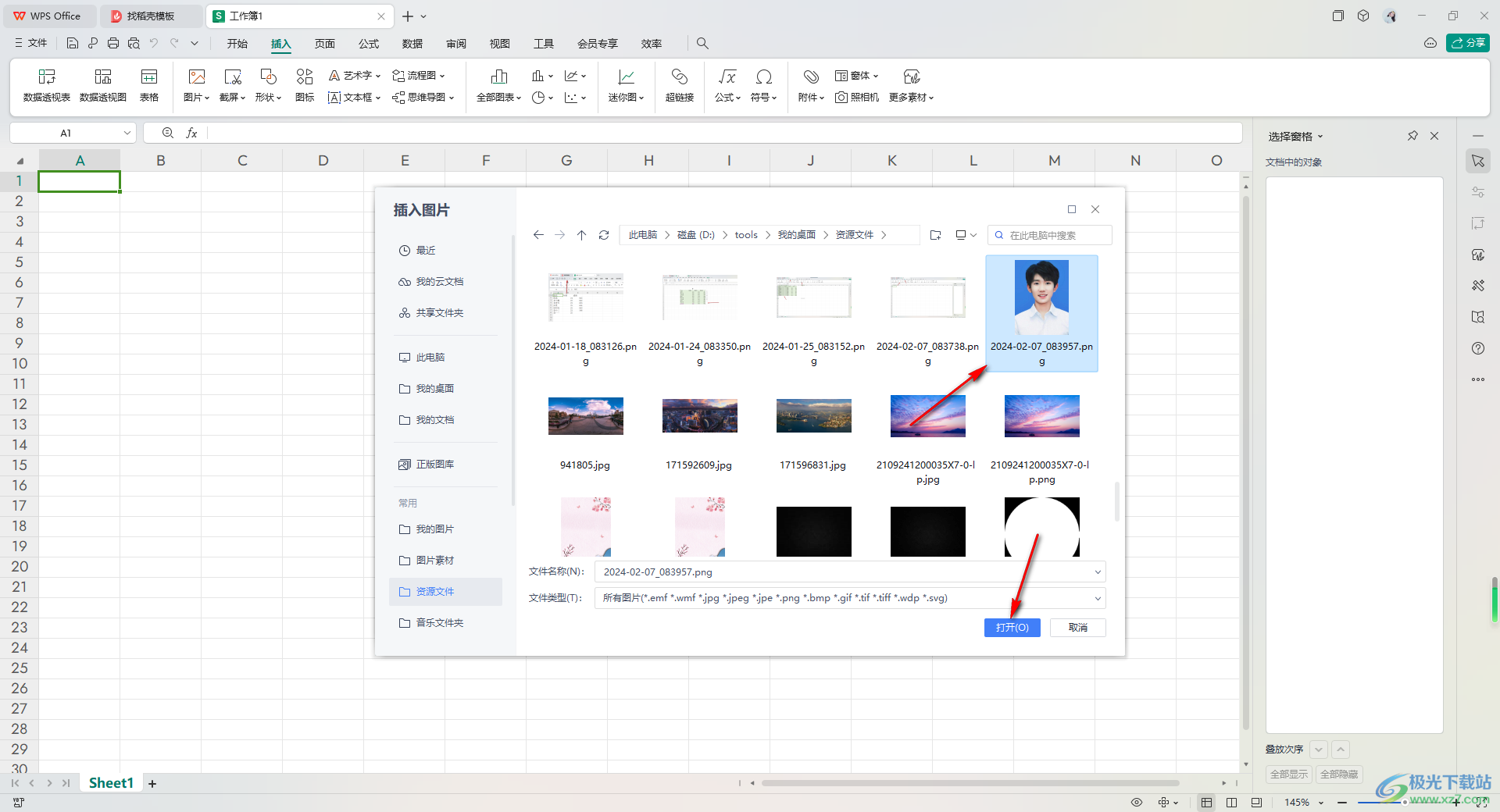The height and width of the screenshot is (812, 1500).
Task: Add a new sheet tab
Action: [x=152, y=784]
